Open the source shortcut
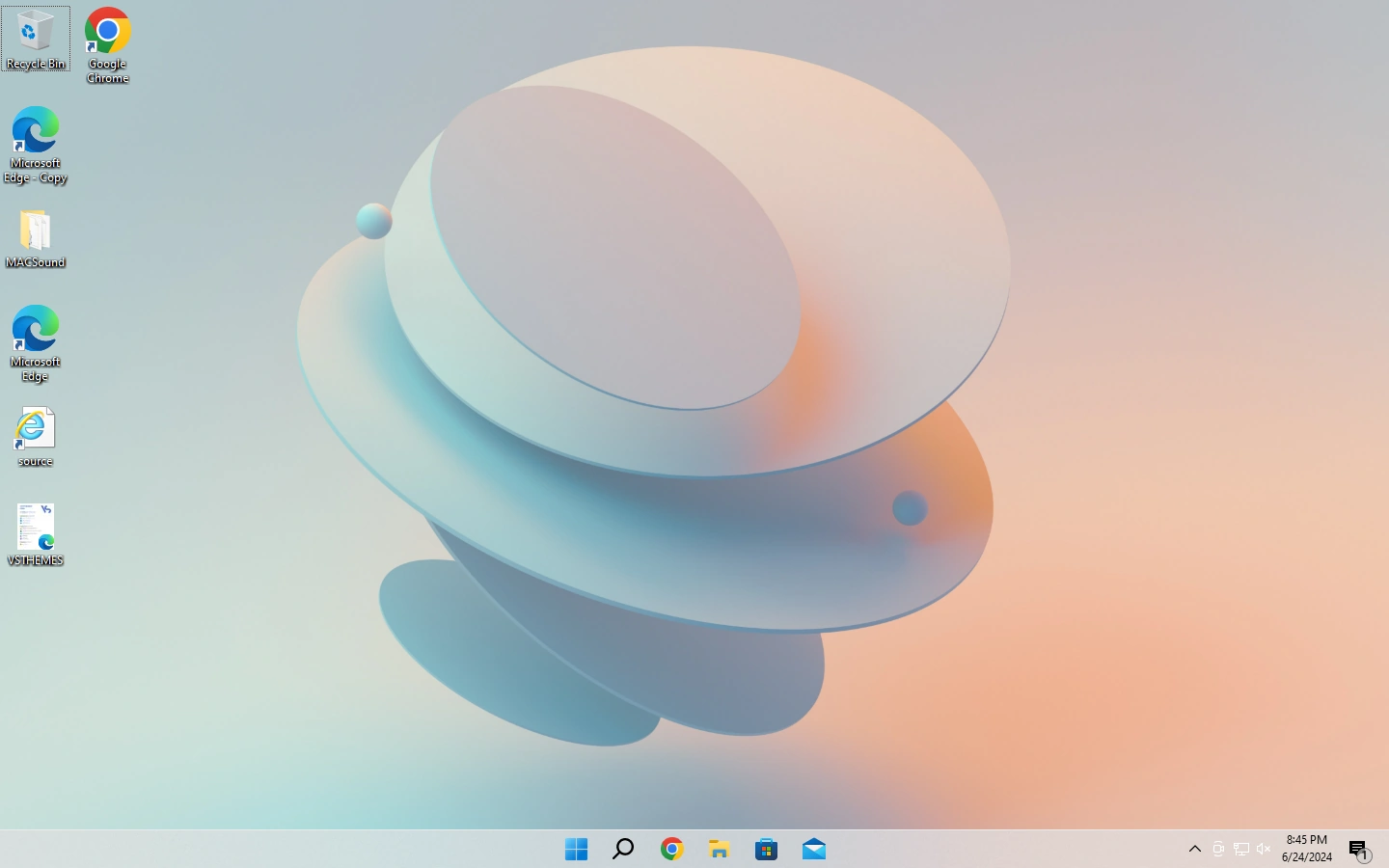The width and height of the screenshot is (1389, 868). coord(36,427)
